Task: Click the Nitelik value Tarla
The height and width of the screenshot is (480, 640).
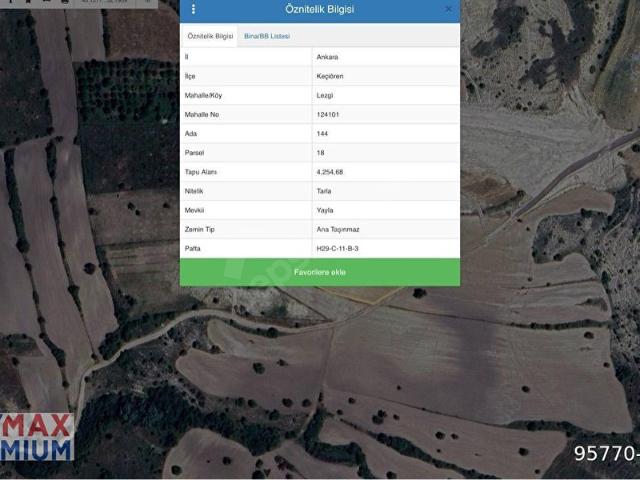Action: [x=324, y=191]
